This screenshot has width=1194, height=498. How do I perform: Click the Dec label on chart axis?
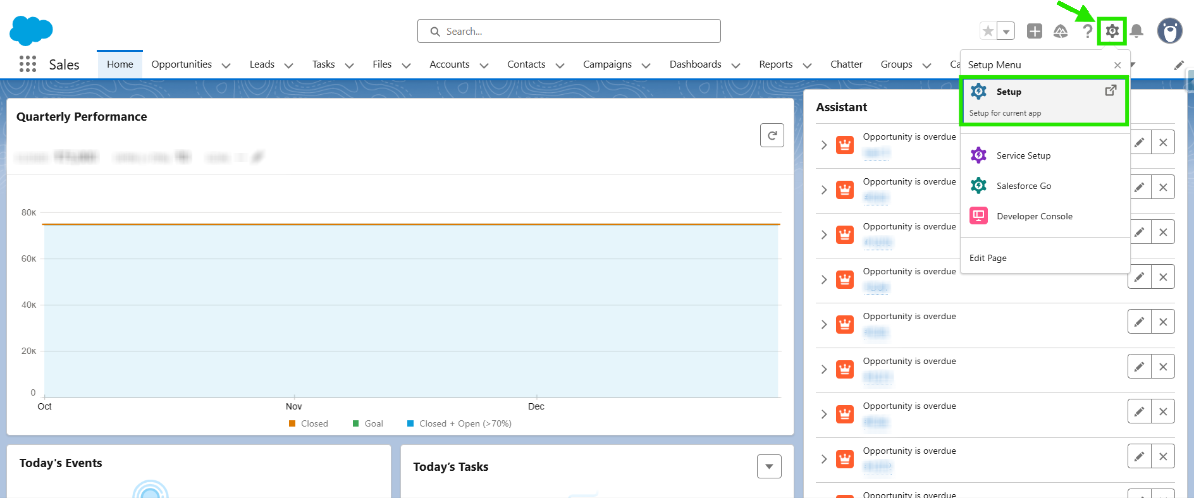click(537, 405)
